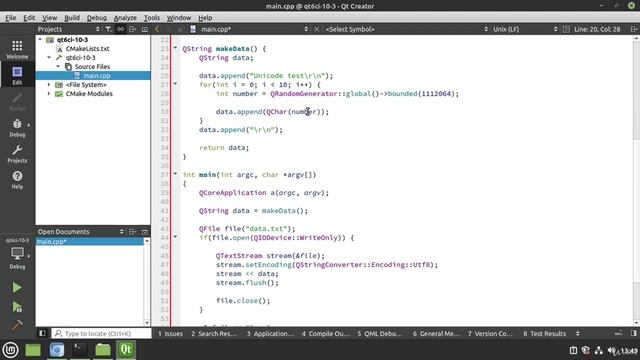Select CMakeLists.txt in the project tree
The height and width of the screenshot is (360, 640).
(87, 49)
